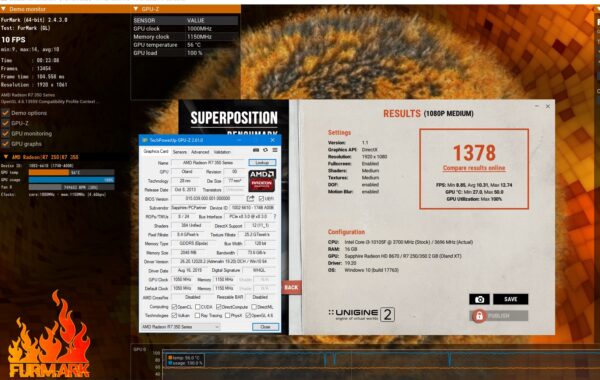Click the AMD Radeon logo in GPU-Z

point(262,180)
